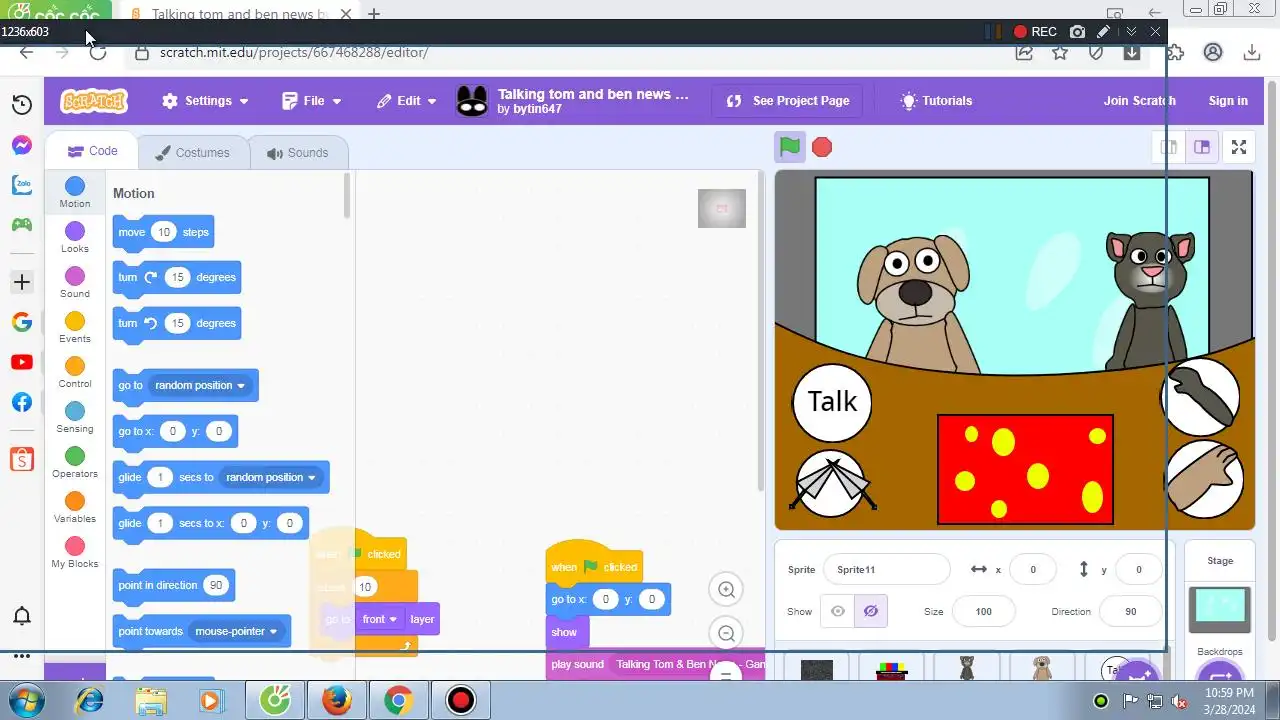The image size is (1280, 720).
Task: Open the Settings dropdown menu
Action: click(x=205, y=101)
